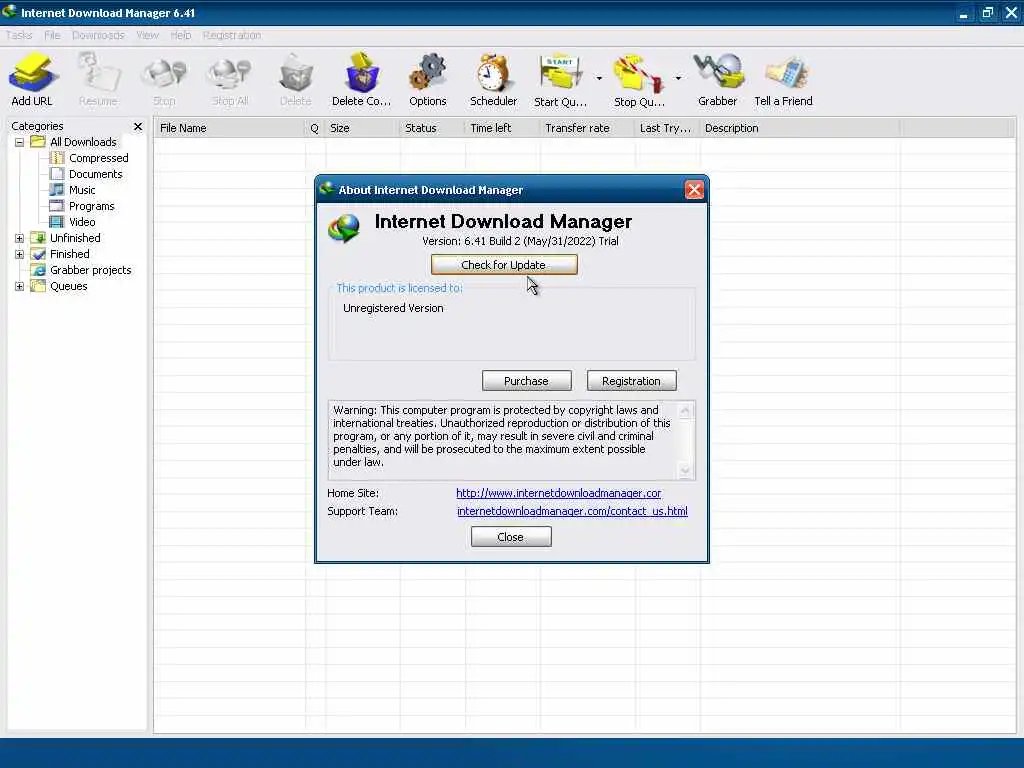The height and width of the screenshot is (768, 1024).
Task: Click the warning text scroll up arrow
Action: point(685,410)
